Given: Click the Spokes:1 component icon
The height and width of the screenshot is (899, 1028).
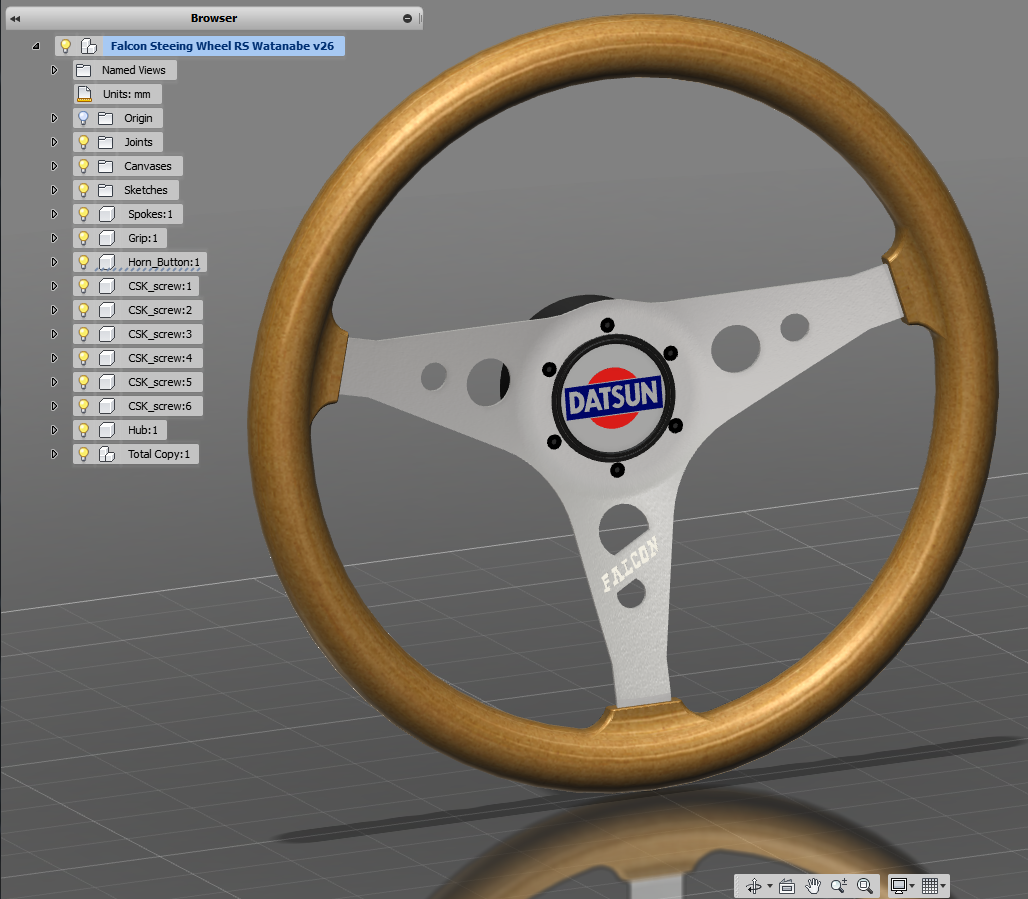Looking at the screenshot, I should (x=107, y=214).
